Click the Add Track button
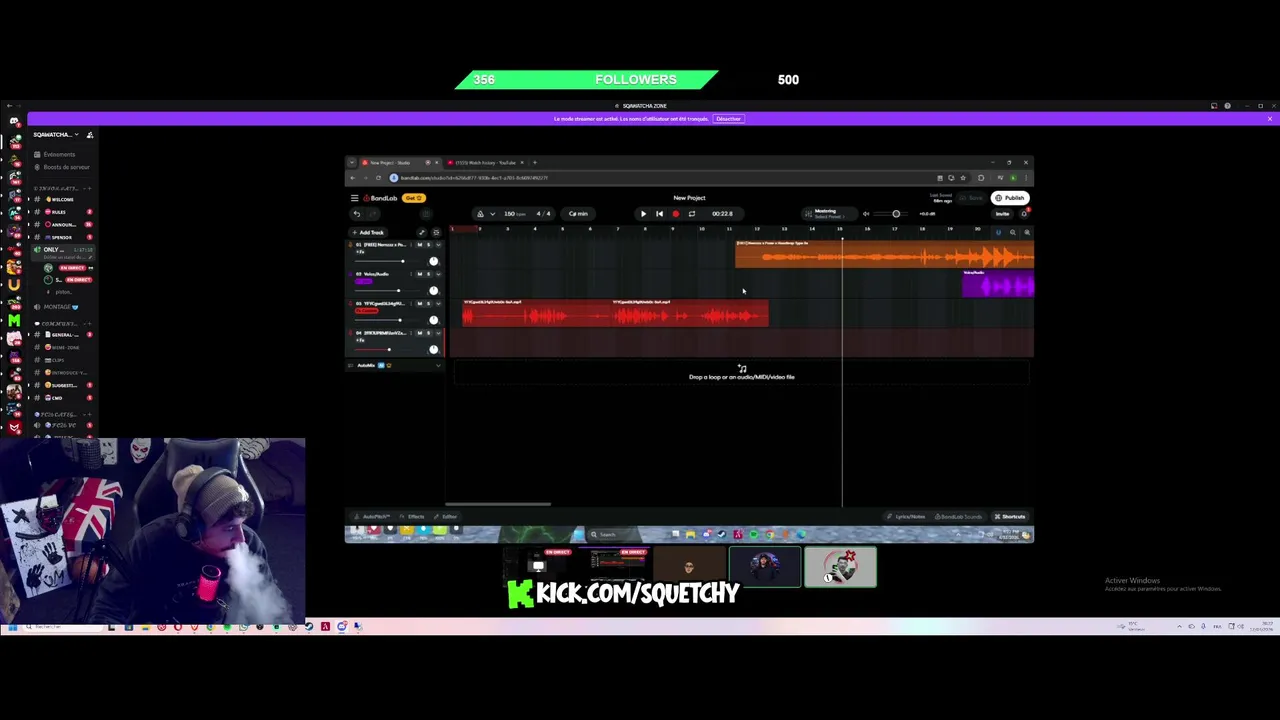This screenshot has height=720, width=1280. (x=368, y=232)
